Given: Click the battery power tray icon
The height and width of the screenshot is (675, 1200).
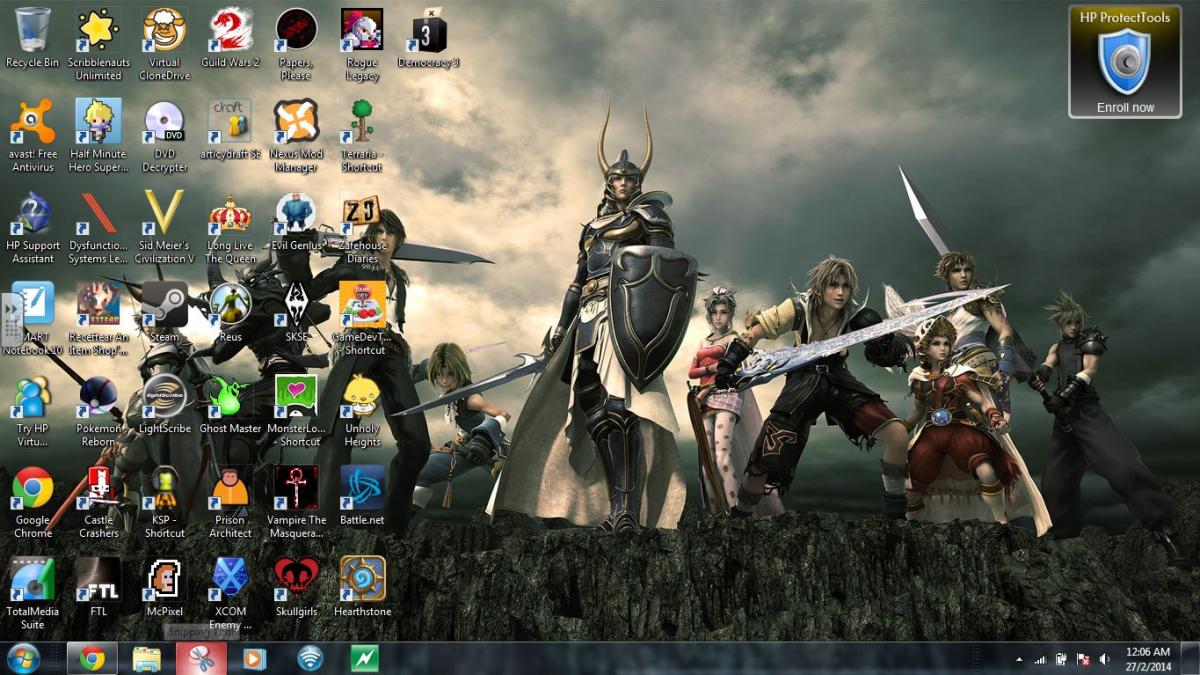Looking at the screenshot, I should [x=1061, y=660].
